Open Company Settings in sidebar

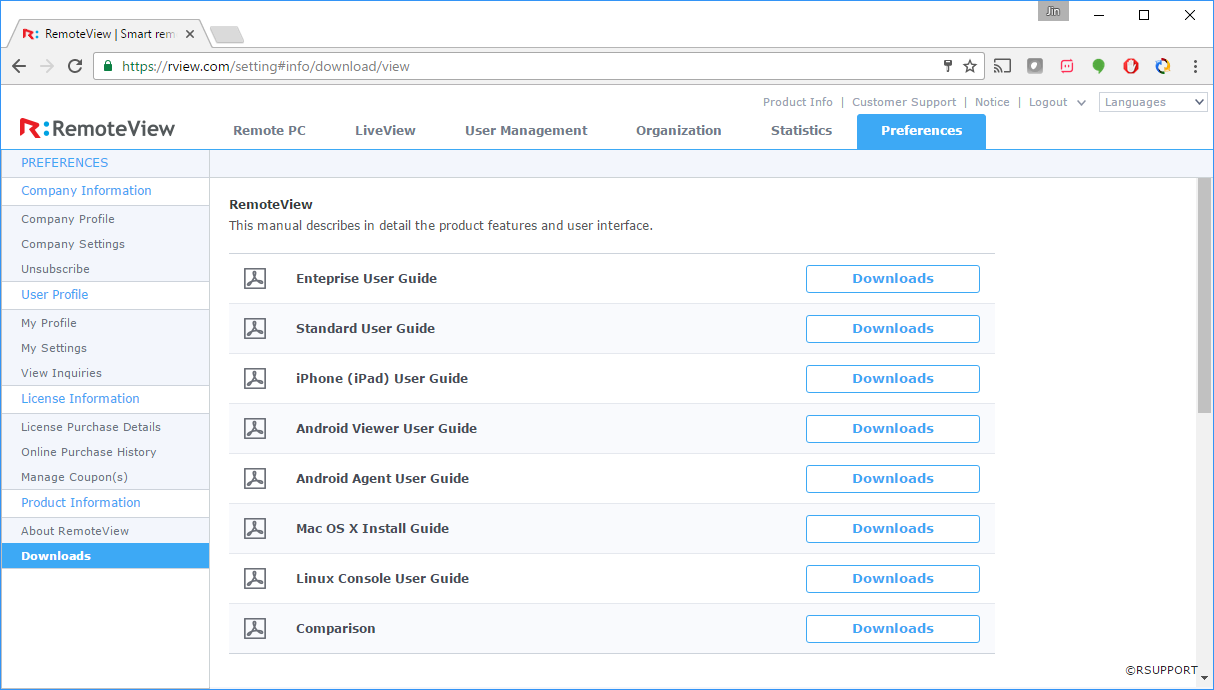coord(73,244)
